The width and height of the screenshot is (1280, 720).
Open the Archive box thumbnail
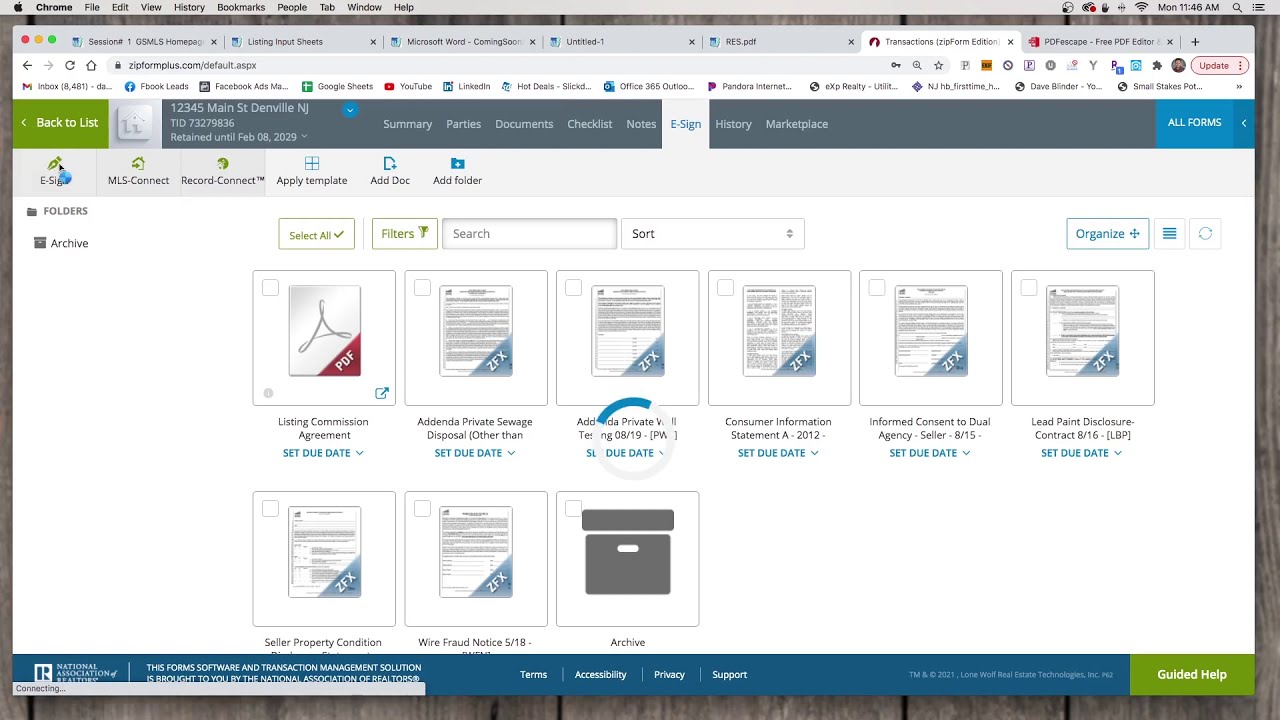[628, 552]
